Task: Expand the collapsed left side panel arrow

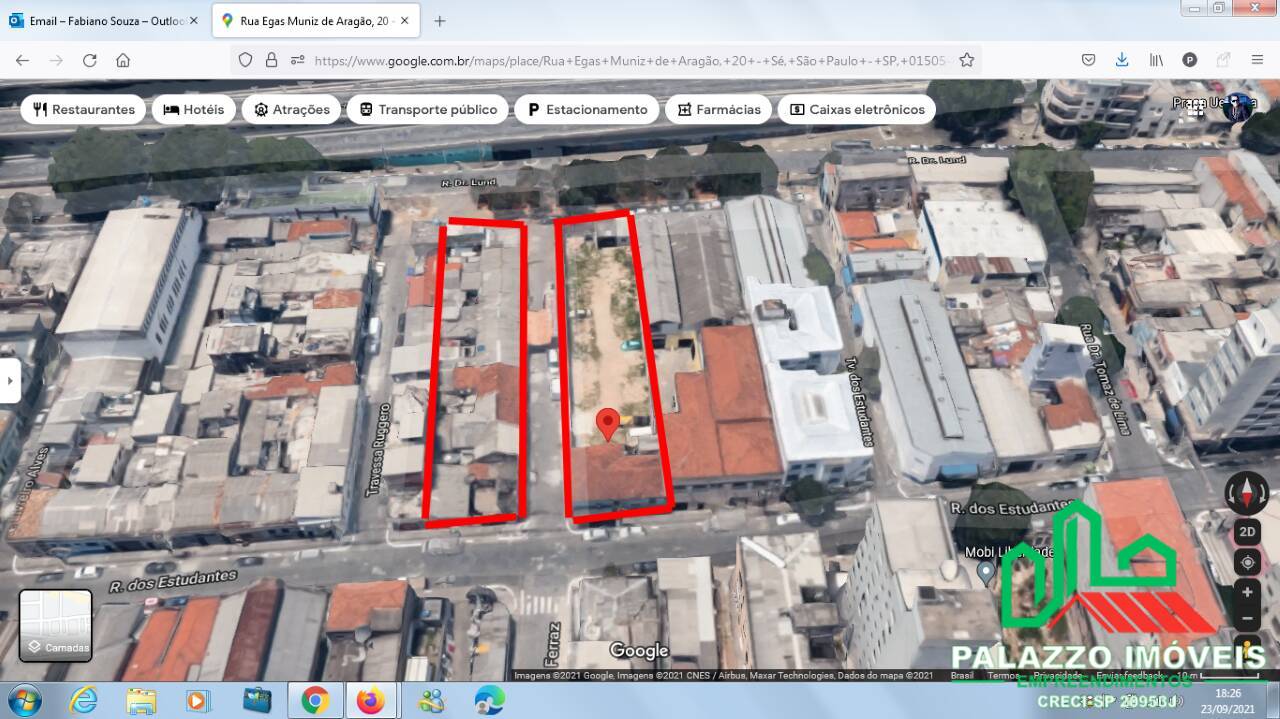Action: pos(10,380)
